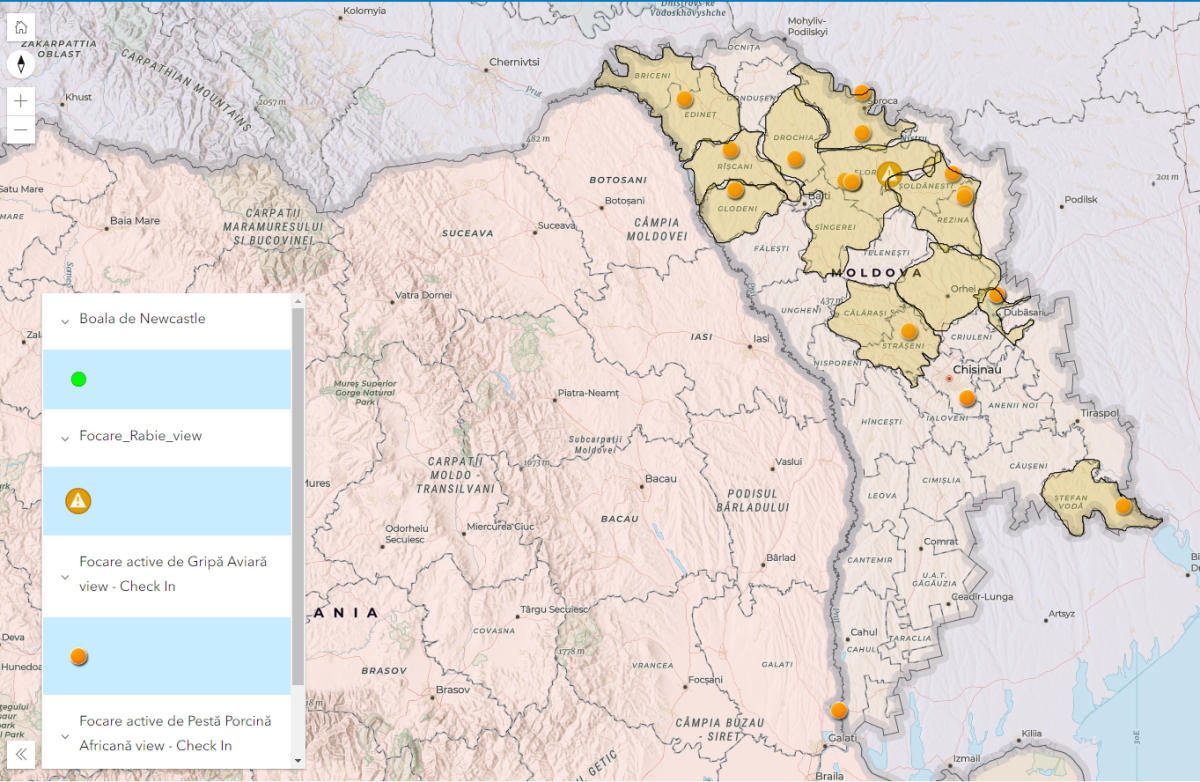Click the Focare active de Gripă Aviară title

[x=173, y=574]
